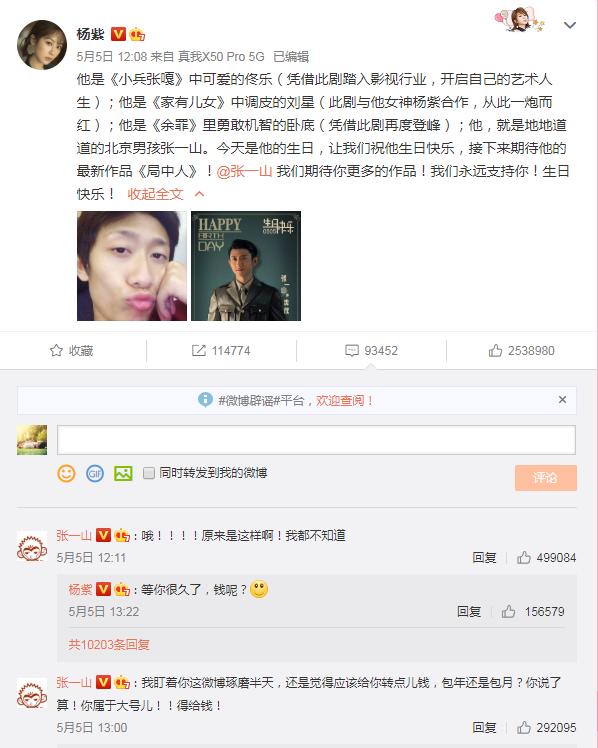Like 杨紫's reply with 156579 likes
Viewport: 598px width, 748px height.
508,612
